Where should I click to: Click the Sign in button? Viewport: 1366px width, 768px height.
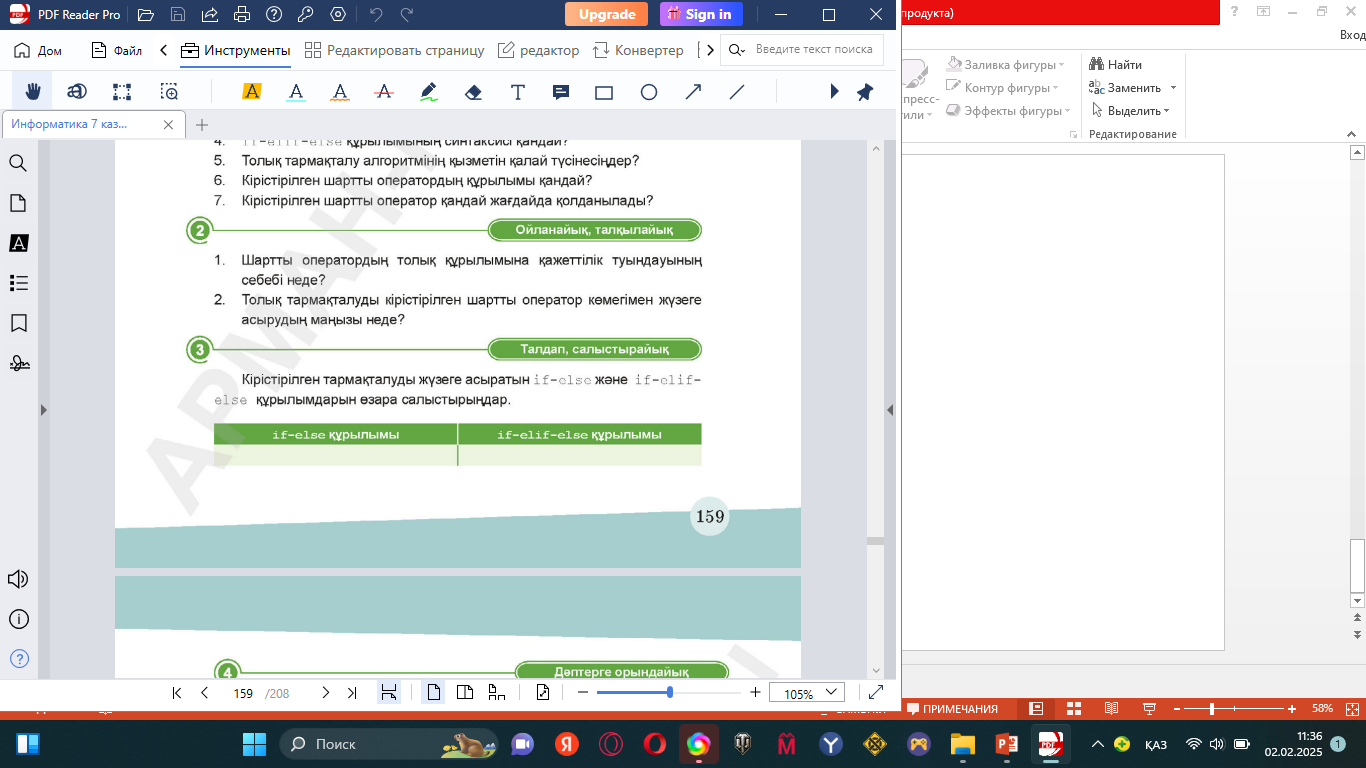click(x=702, y=14)
